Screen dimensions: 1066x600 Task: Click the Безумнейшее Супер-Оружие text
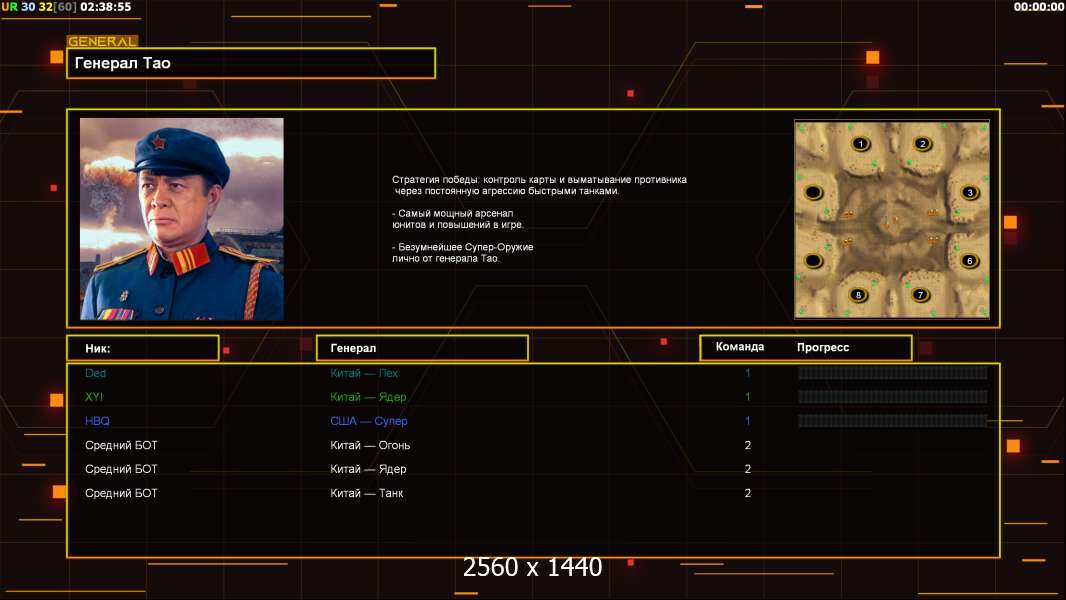point(462,252)
